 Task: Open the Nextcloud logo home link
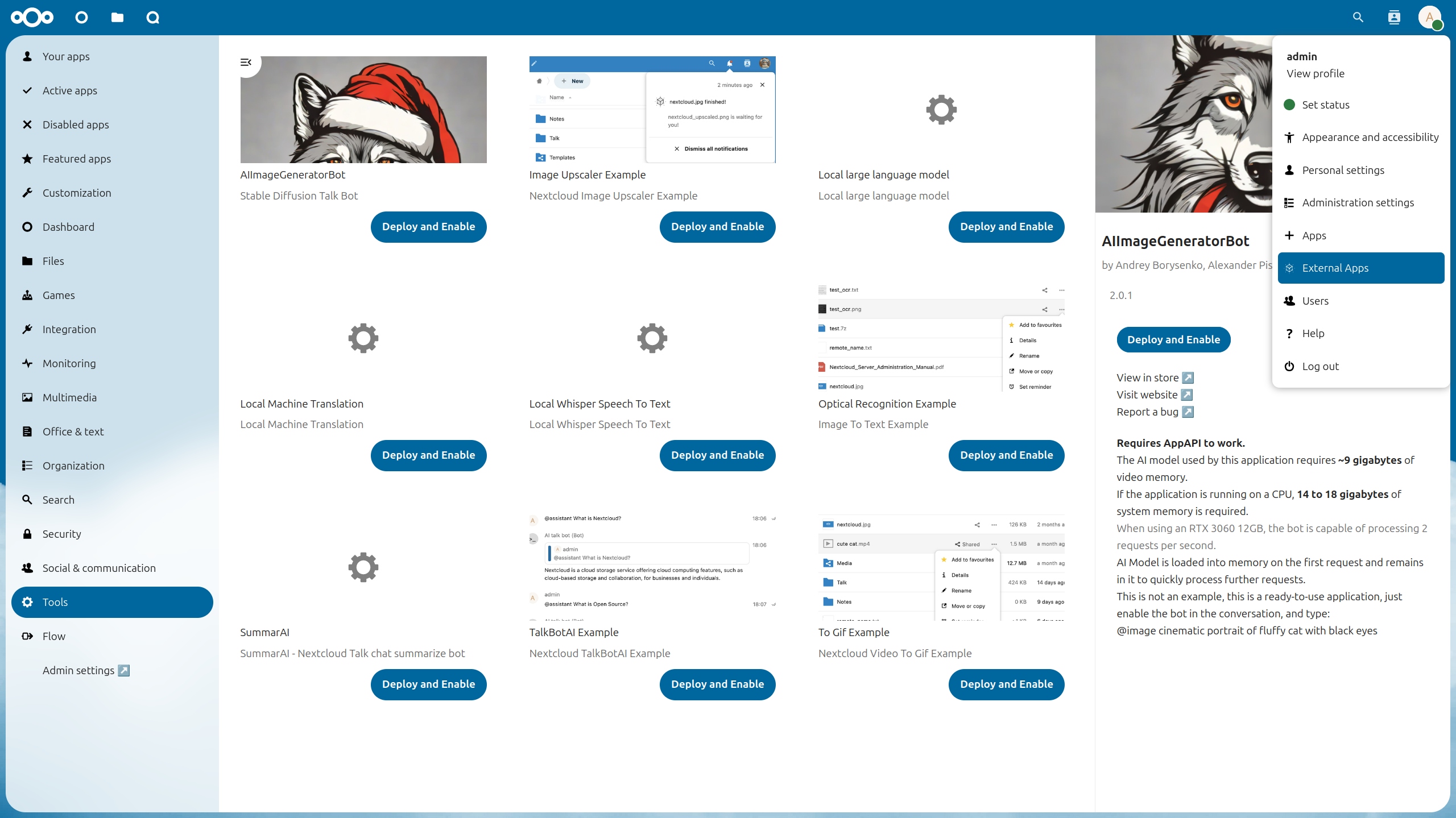(x=32, y=18)
